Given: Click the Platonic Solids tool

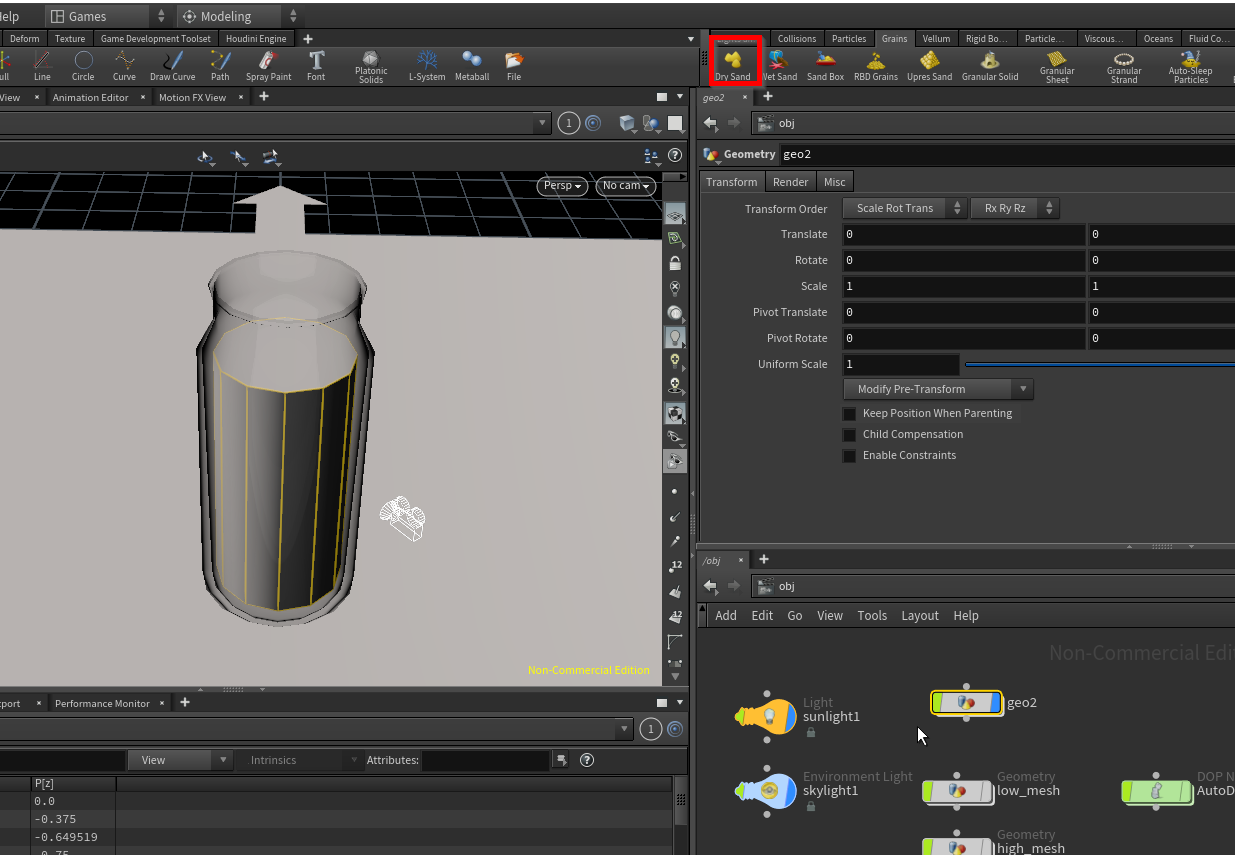Looking at the screenshot, I should [371, 65].
